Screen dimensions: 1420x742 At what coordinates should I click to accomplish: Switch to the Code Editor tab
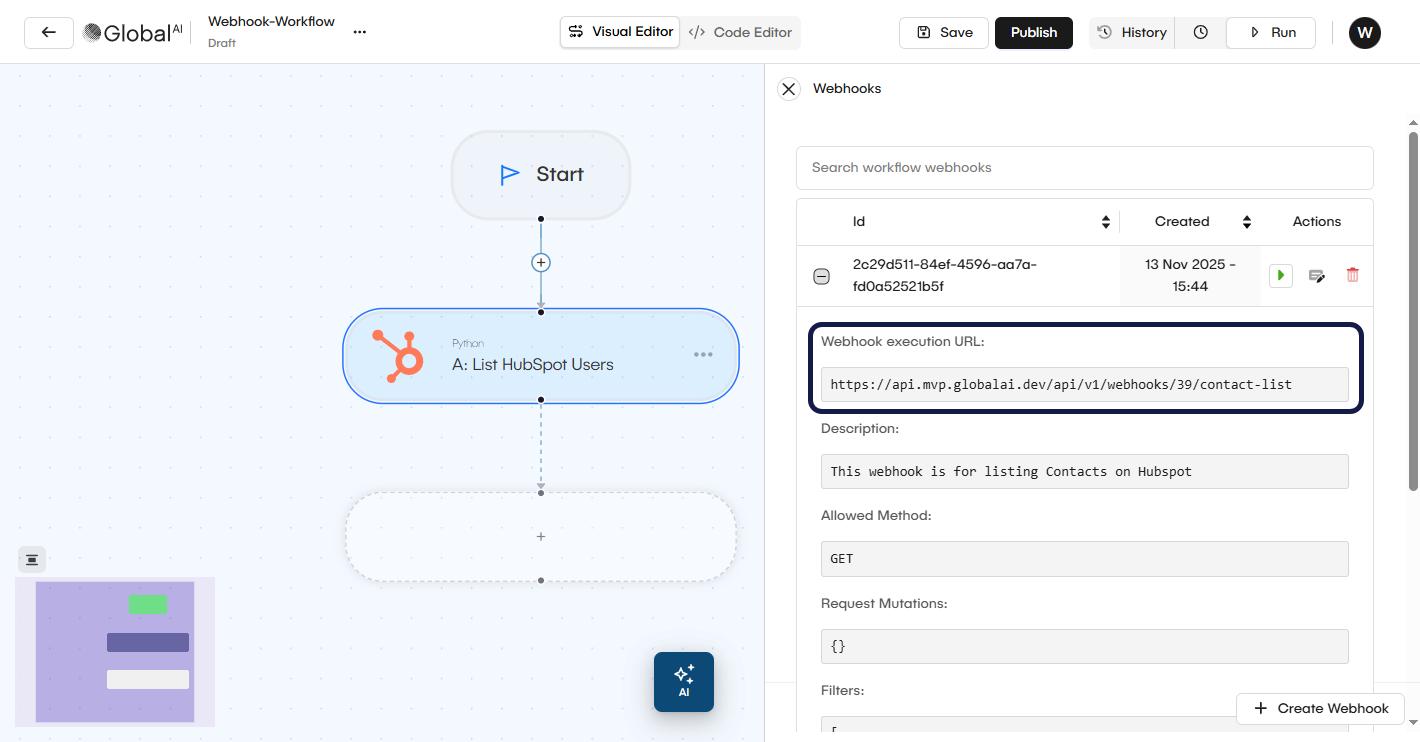[741, 32]
